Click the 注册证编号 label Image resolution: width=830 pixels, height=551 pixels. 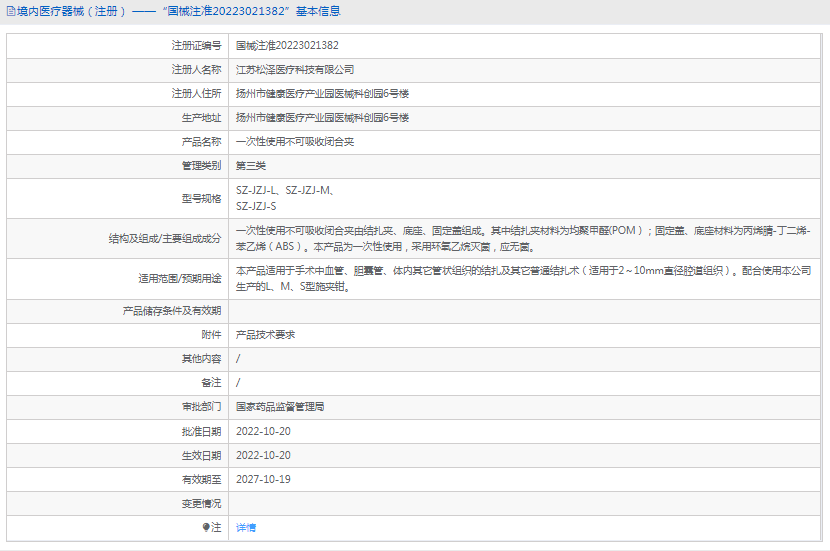(x=196, y=46)
